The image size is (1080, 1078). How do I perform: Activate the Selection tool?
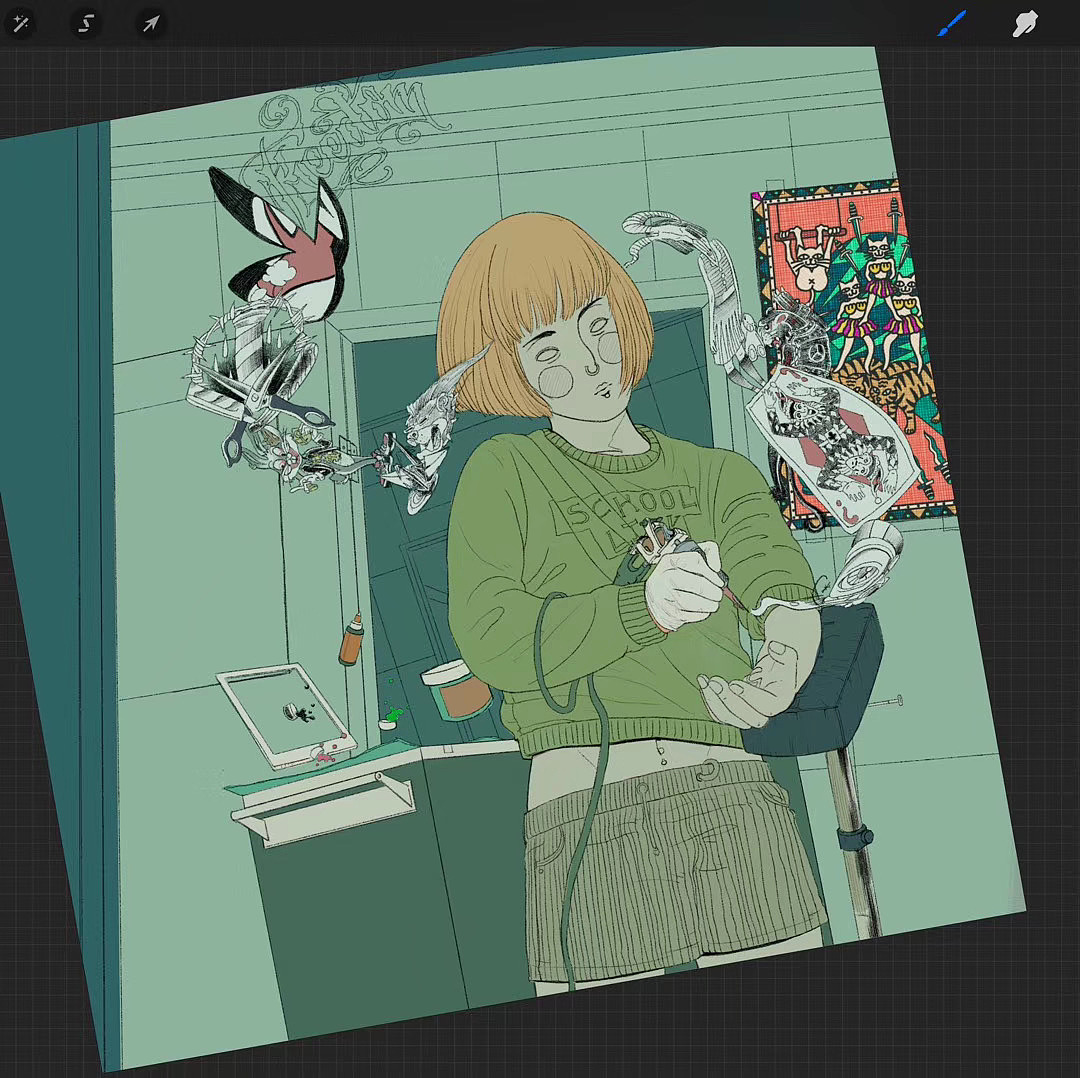click(86, 23)
